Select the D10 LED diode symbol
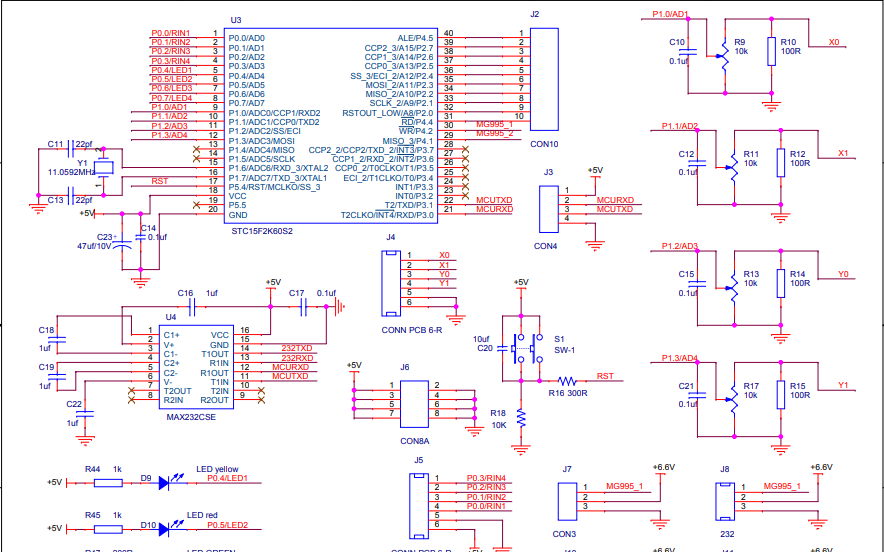This screenshot has height=552, width=884. pos(164,529)
